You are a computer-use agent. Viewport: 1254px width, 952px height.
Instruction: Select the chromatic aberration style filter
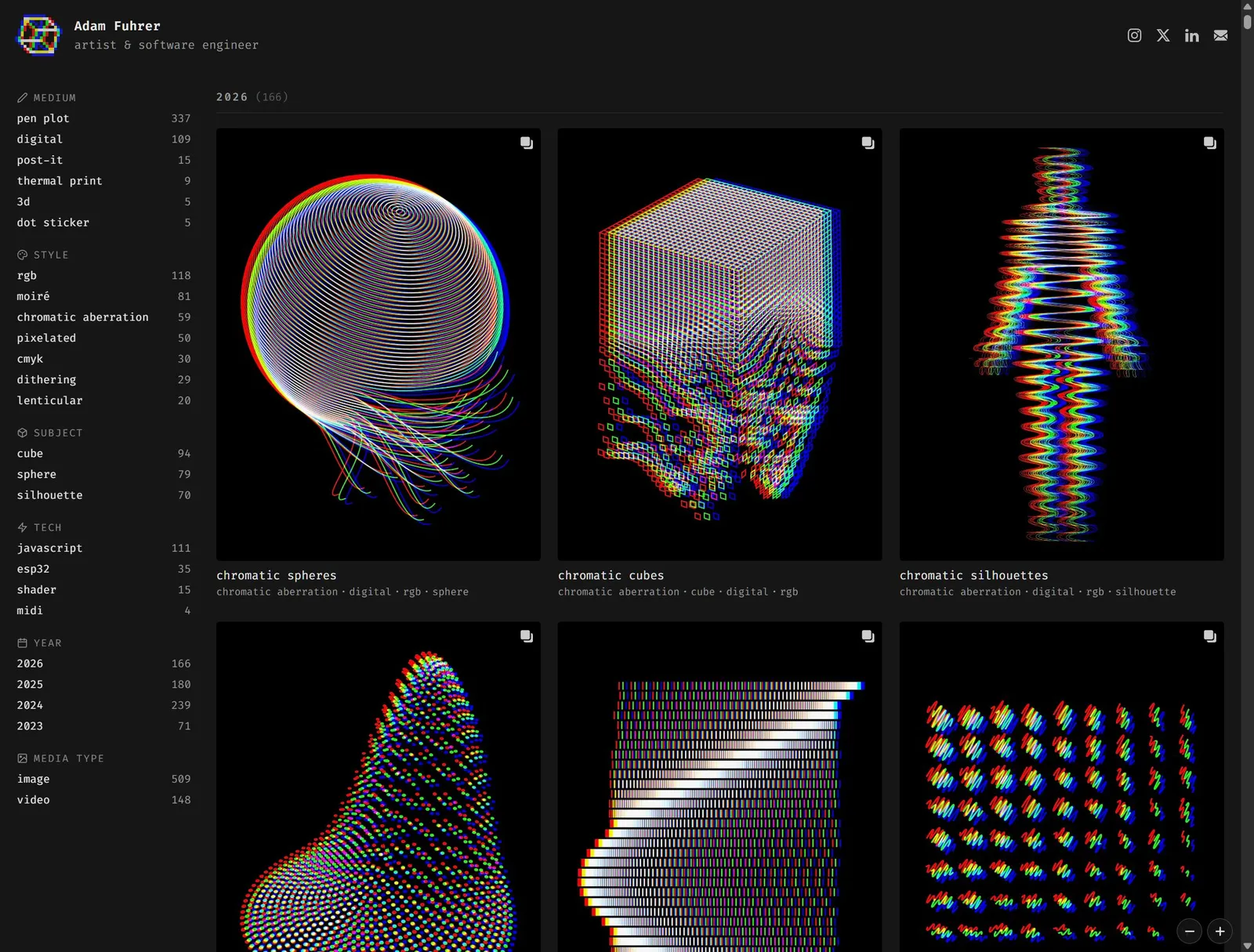pos(103,317)
